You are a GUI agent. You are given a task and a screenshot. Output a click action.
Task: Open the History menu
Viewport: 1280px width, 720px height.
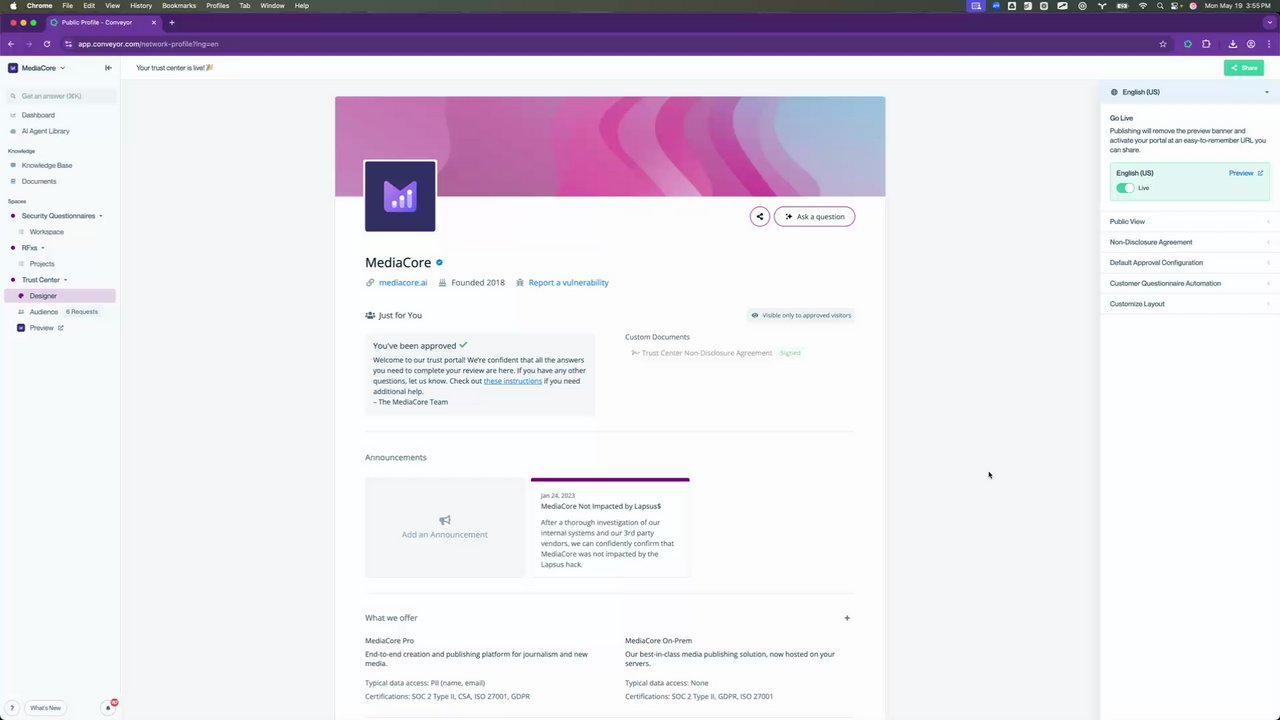(141, 6)
